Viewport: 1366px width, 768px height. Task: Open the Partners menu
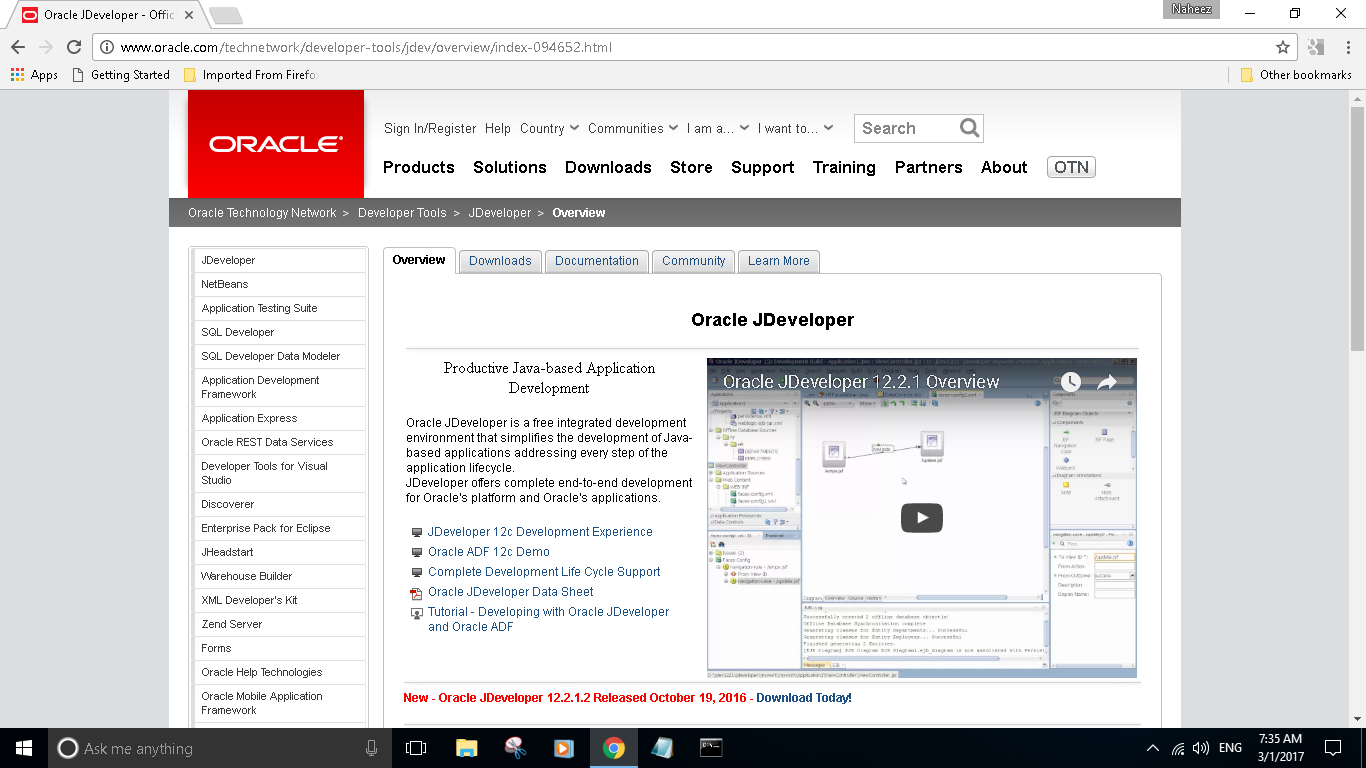[929, 167]
